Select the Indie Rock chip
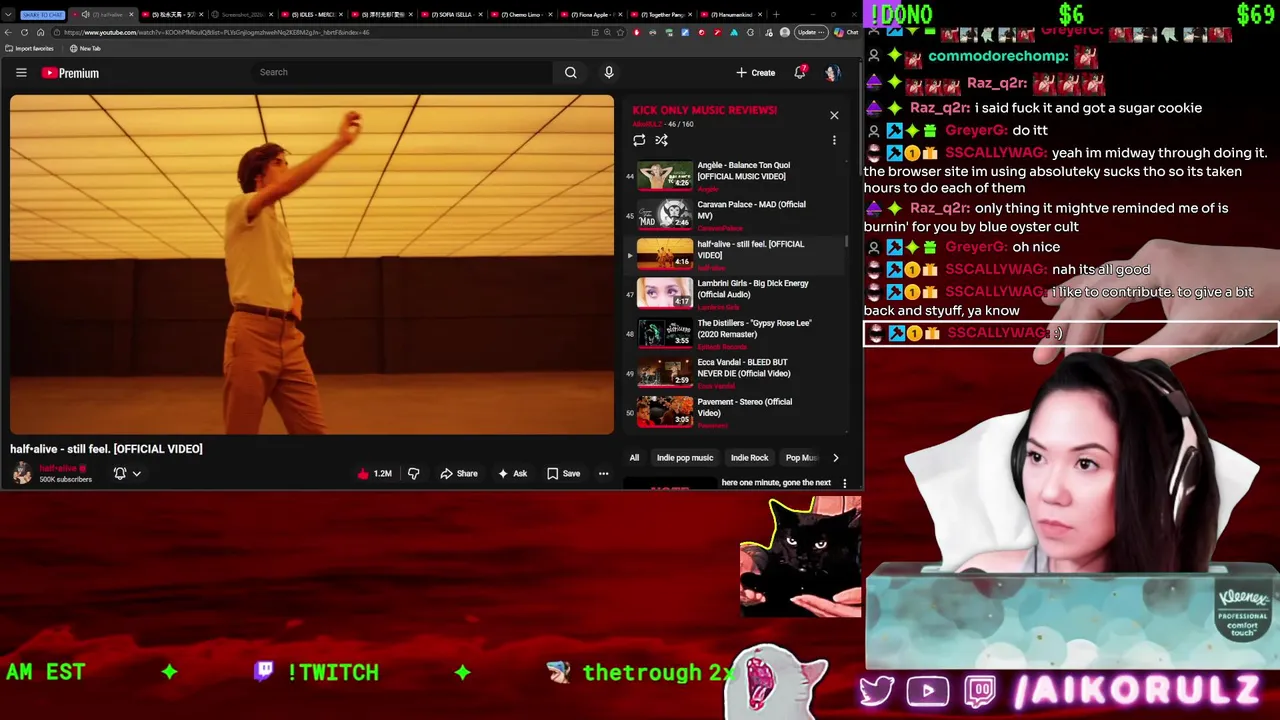The width and height of the screenshot is (1280, 720). coord(749,457)
